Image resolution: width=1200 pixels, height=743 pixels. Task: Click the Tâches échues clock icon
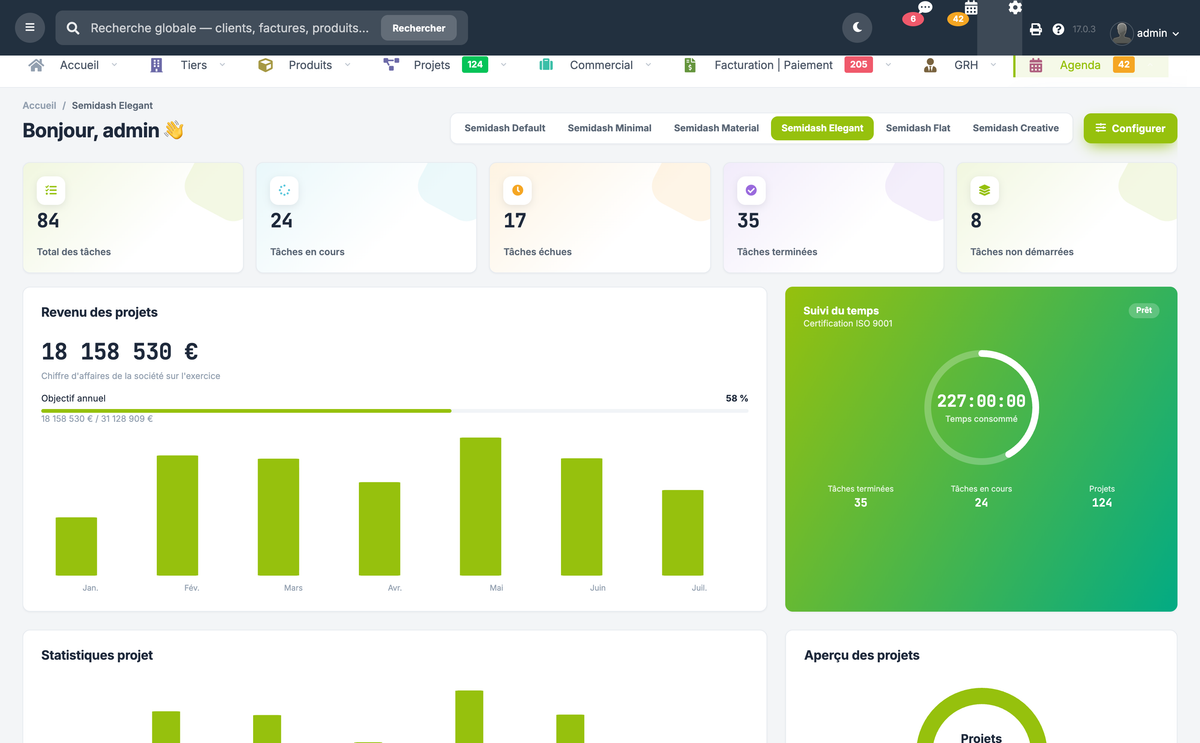518,189
